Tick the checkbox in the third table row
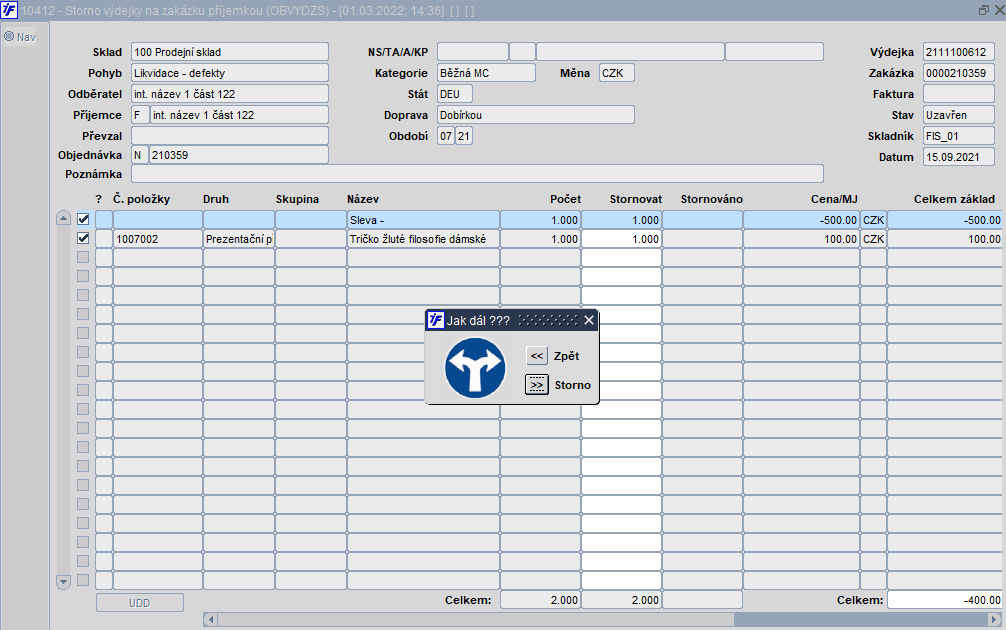 pos(83,257)
